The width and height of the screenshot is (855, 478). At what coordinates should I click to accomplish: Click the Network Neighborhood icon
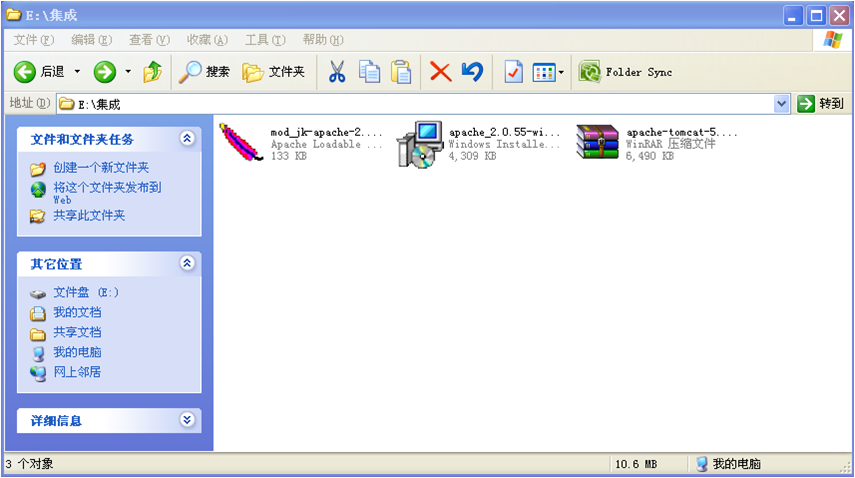(38, 373)
